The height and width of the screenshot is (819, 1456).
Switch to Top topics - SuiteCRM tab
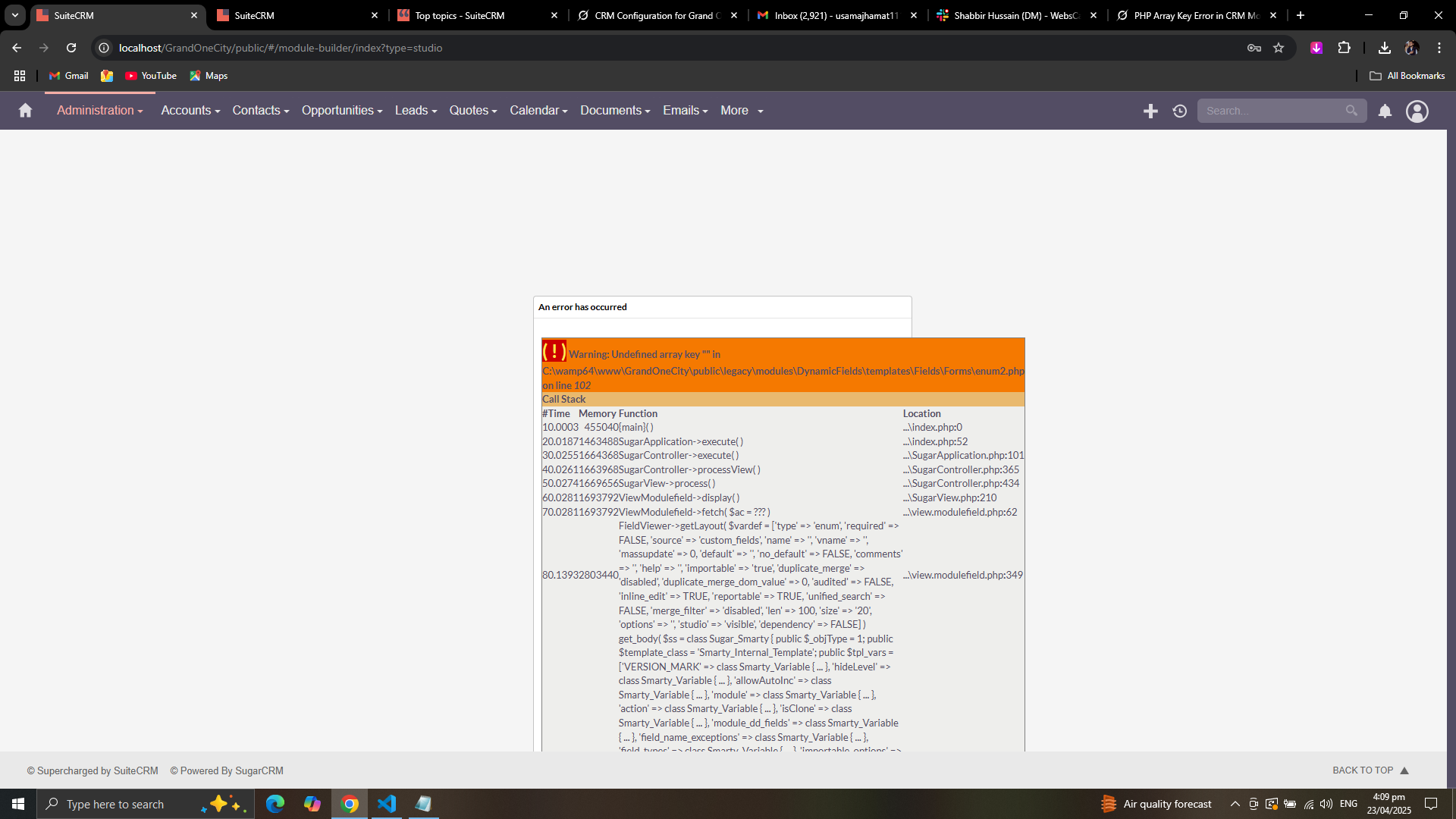coord(476,15)
